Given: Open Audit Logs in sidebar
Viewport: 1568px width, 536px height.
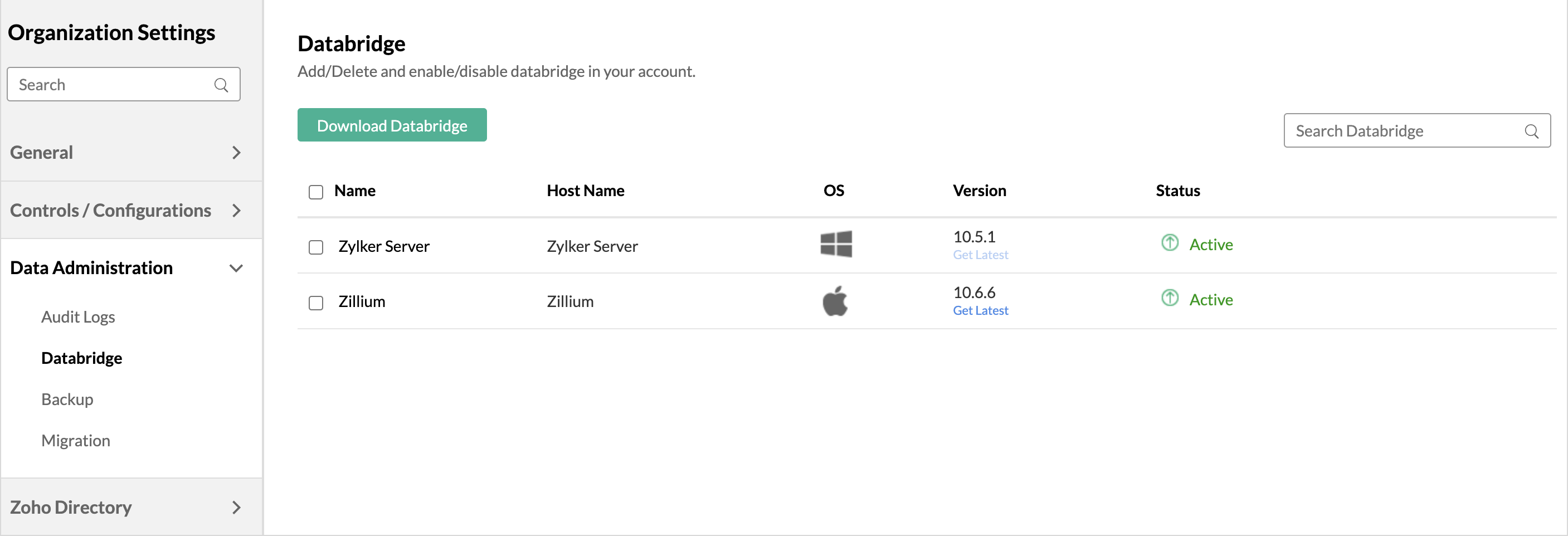Looking at the screenshot, I should point(78,317).
